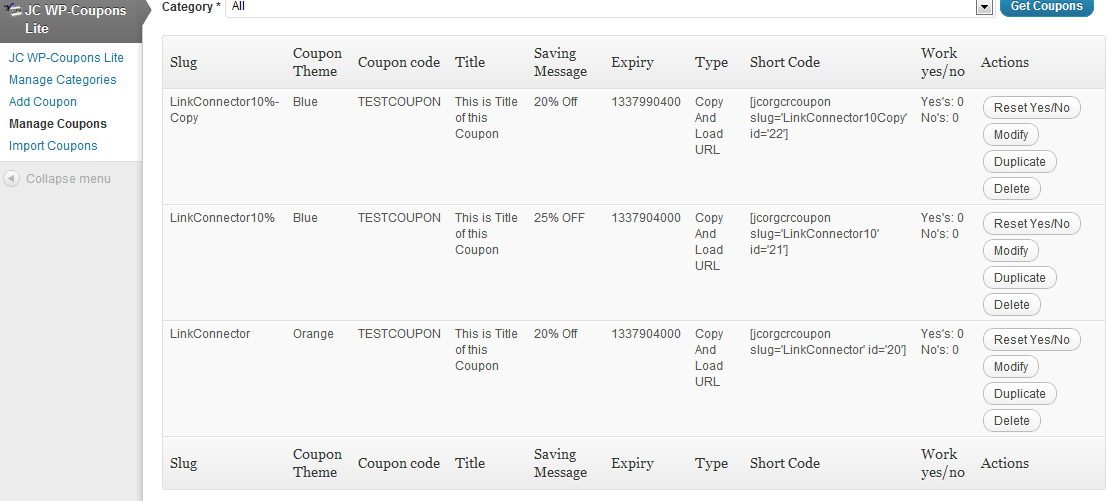The image size is (1117, 501).
Task: Open the Category dropdown arrow
Action: (x=984, y=7)
